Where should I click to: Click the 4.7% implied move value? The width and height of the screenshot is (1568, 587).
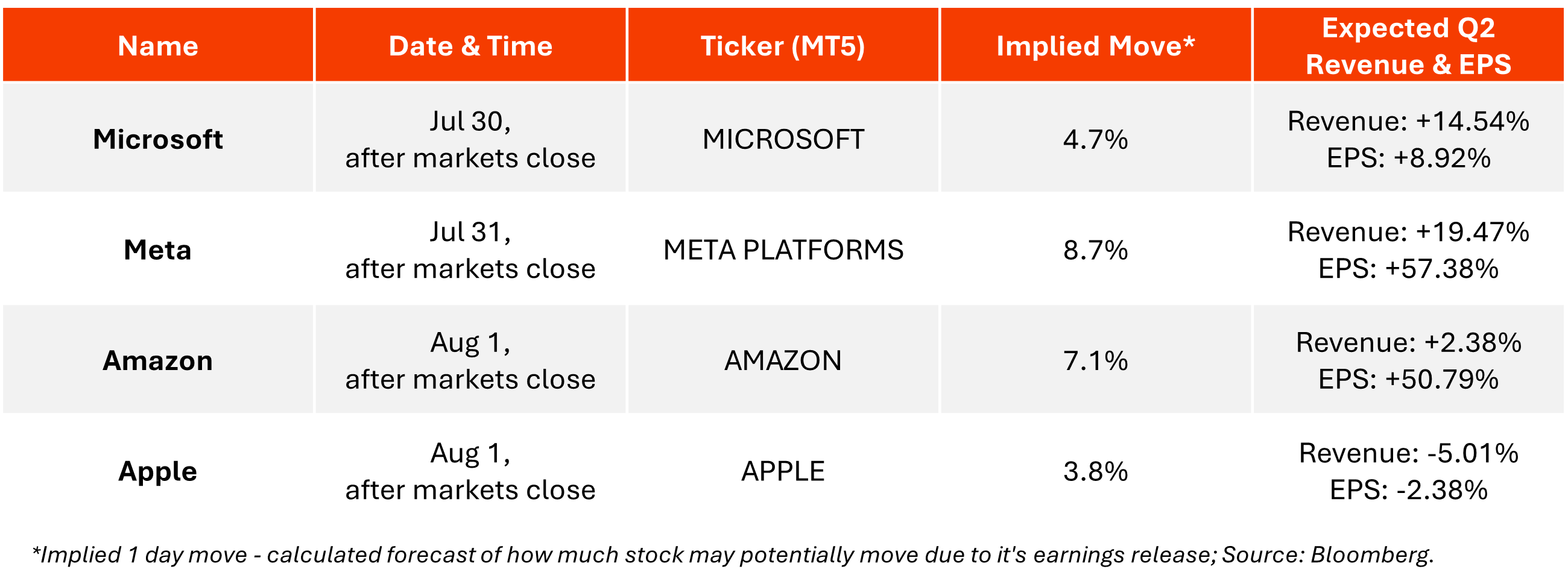tap(1096, 139)
